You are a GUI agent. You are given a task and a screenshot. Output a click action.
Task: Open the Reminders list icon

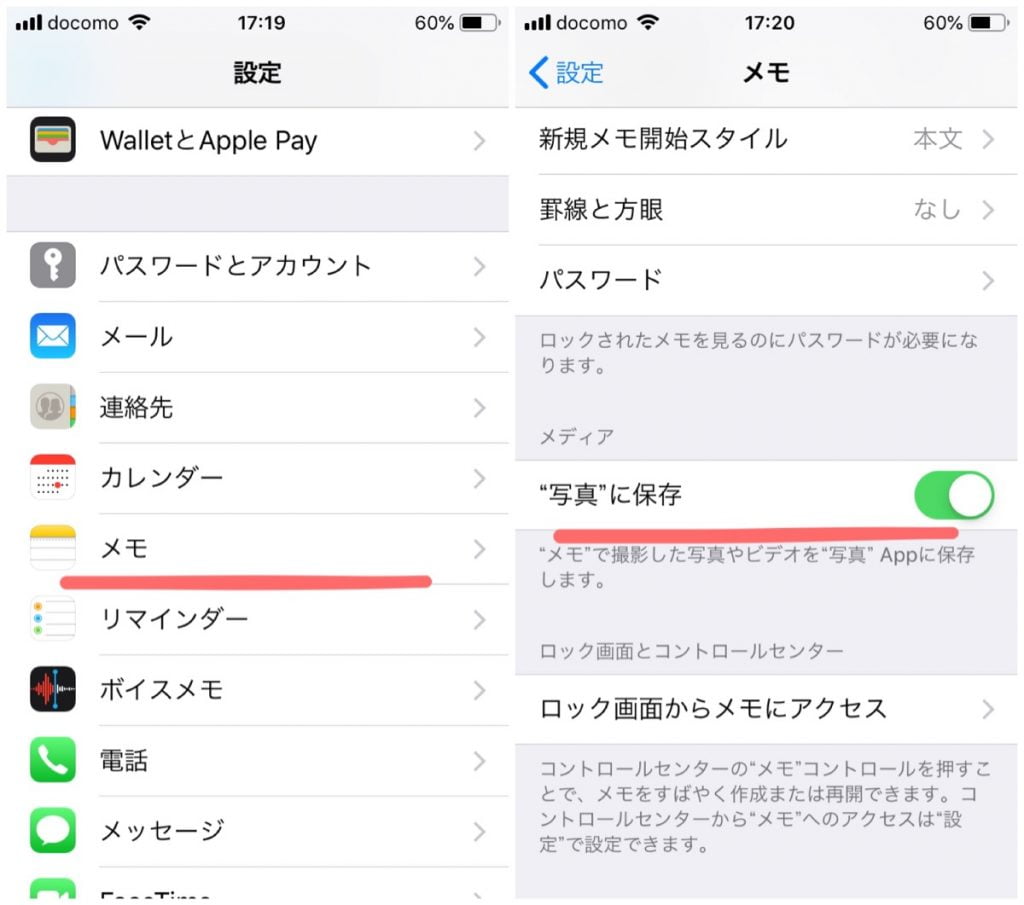[52, 618]
